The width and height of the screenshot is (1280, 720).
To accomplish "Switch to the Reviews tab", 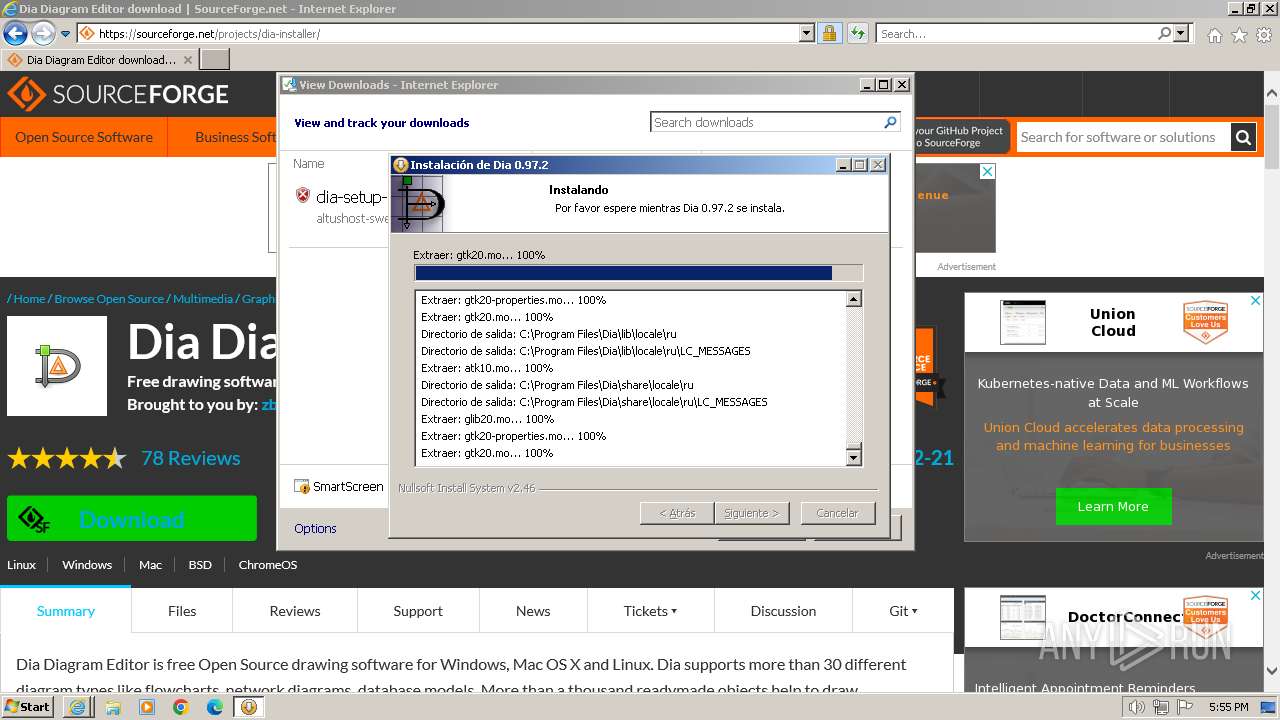I will pyautogui.click(x=295, y=611).
